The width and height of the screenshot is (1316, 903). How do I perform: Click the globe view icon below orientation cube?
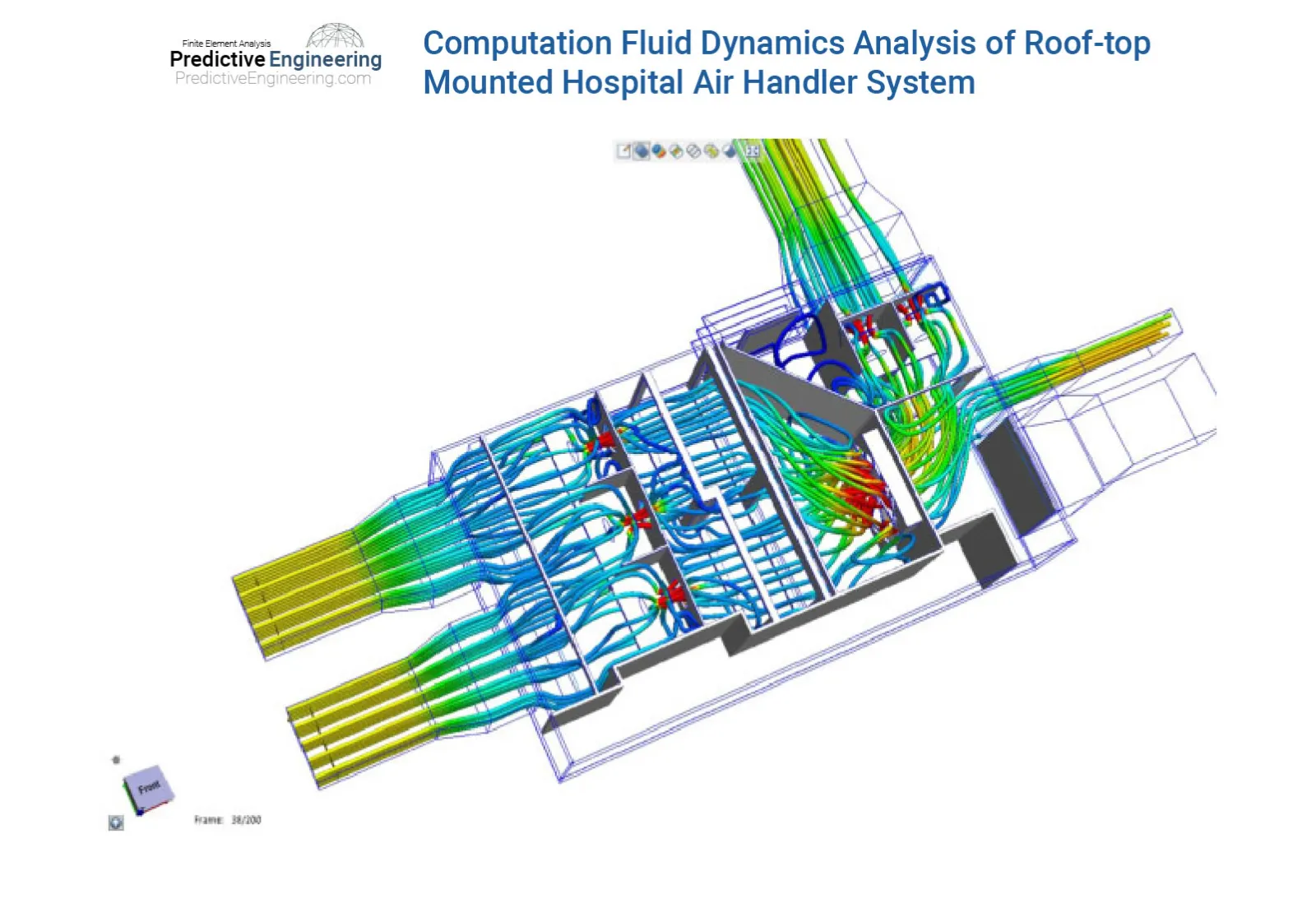[116, 823]
